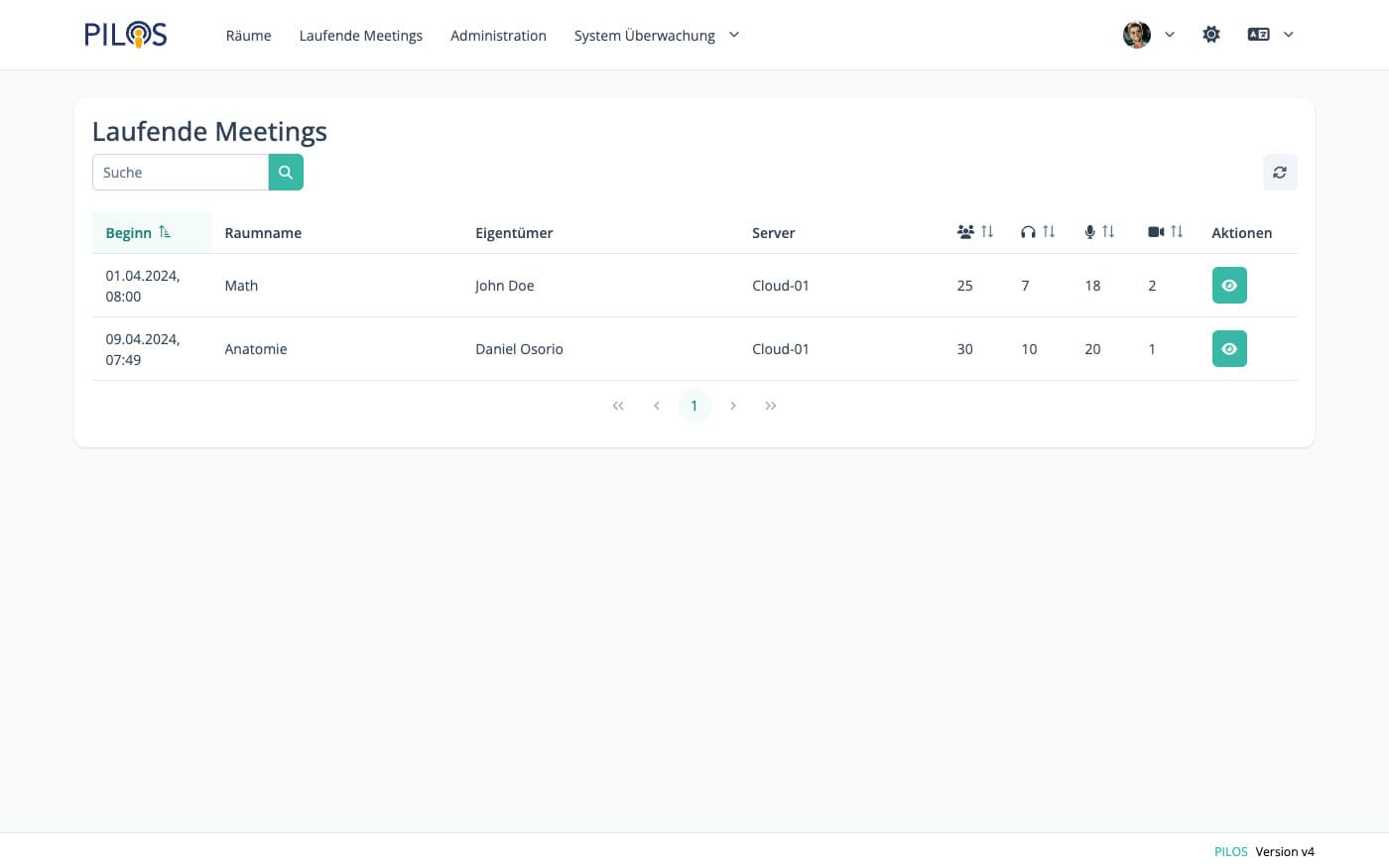1389x868 pixels.
Task: Click the PILOS logo
Action: click(x=125, y=35)
